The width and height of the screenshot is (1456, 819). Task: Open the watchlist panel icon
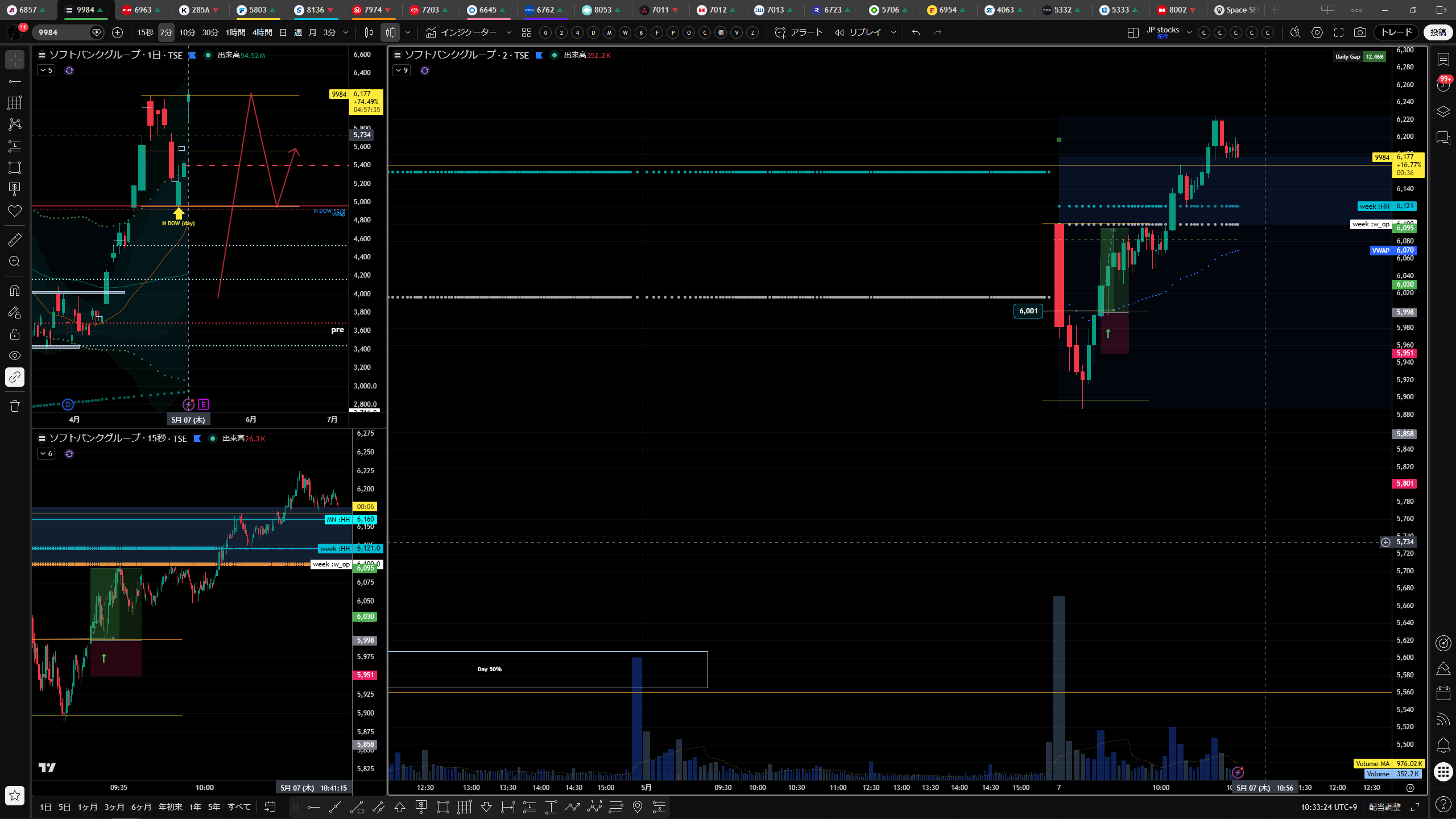click(x=1443, y=59)
